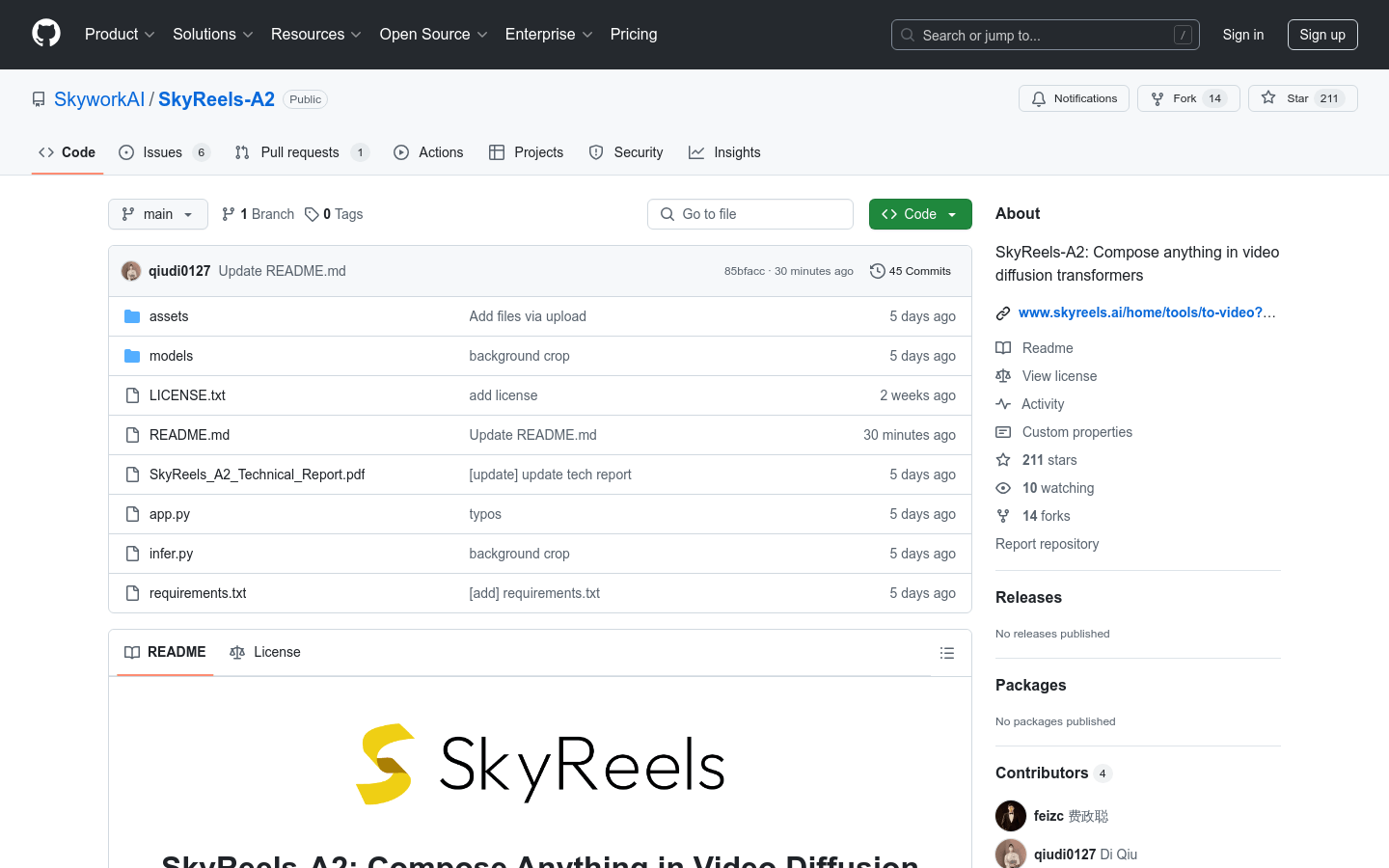Open the README.md file

click(189, 435)
